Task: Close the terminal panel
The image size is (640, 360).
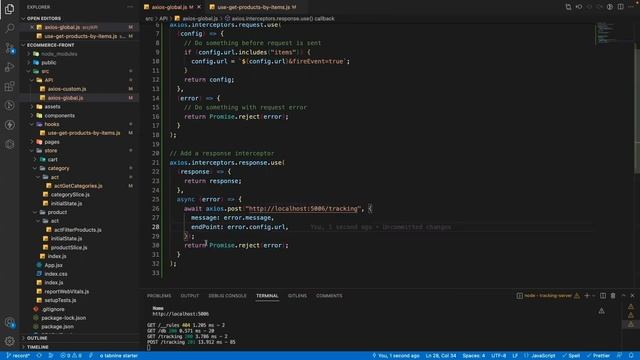Action: 632,296
